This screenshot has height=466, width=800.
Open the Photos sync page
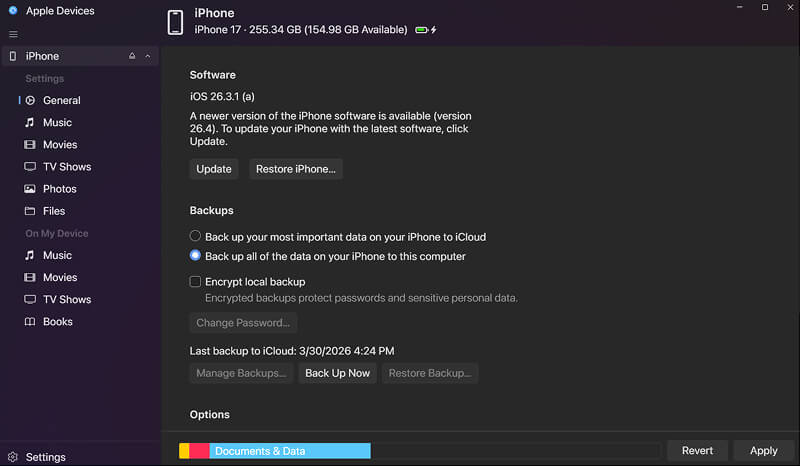(59, 188)
